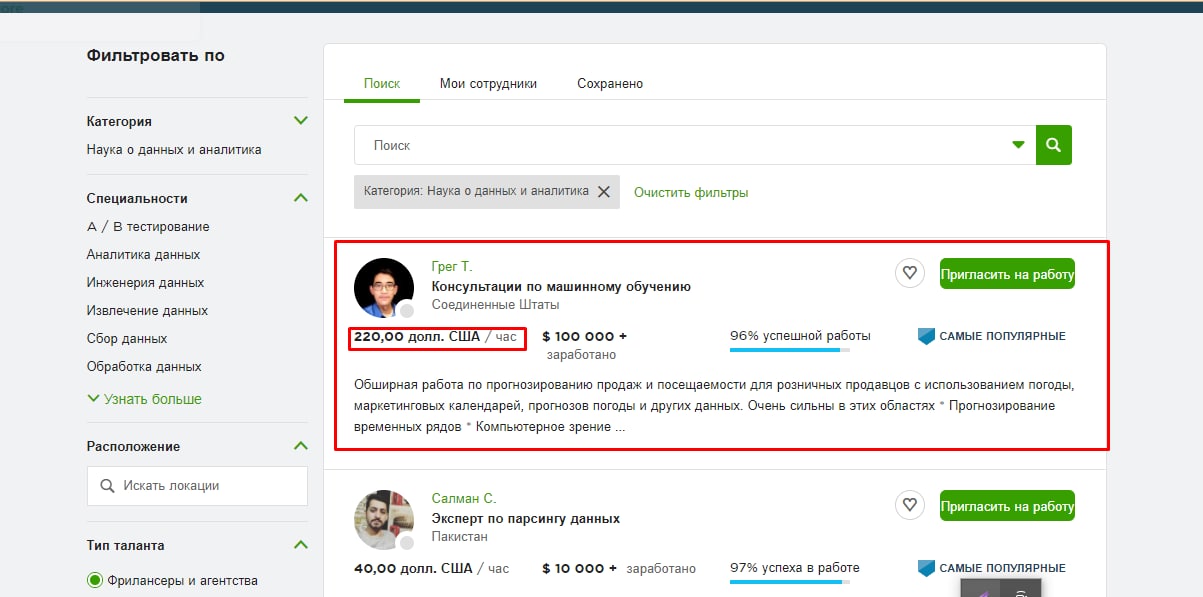The height and width of the screenshot is (597, 1203).
Task: Select Инженерия данных specialty
Action: 145,283
